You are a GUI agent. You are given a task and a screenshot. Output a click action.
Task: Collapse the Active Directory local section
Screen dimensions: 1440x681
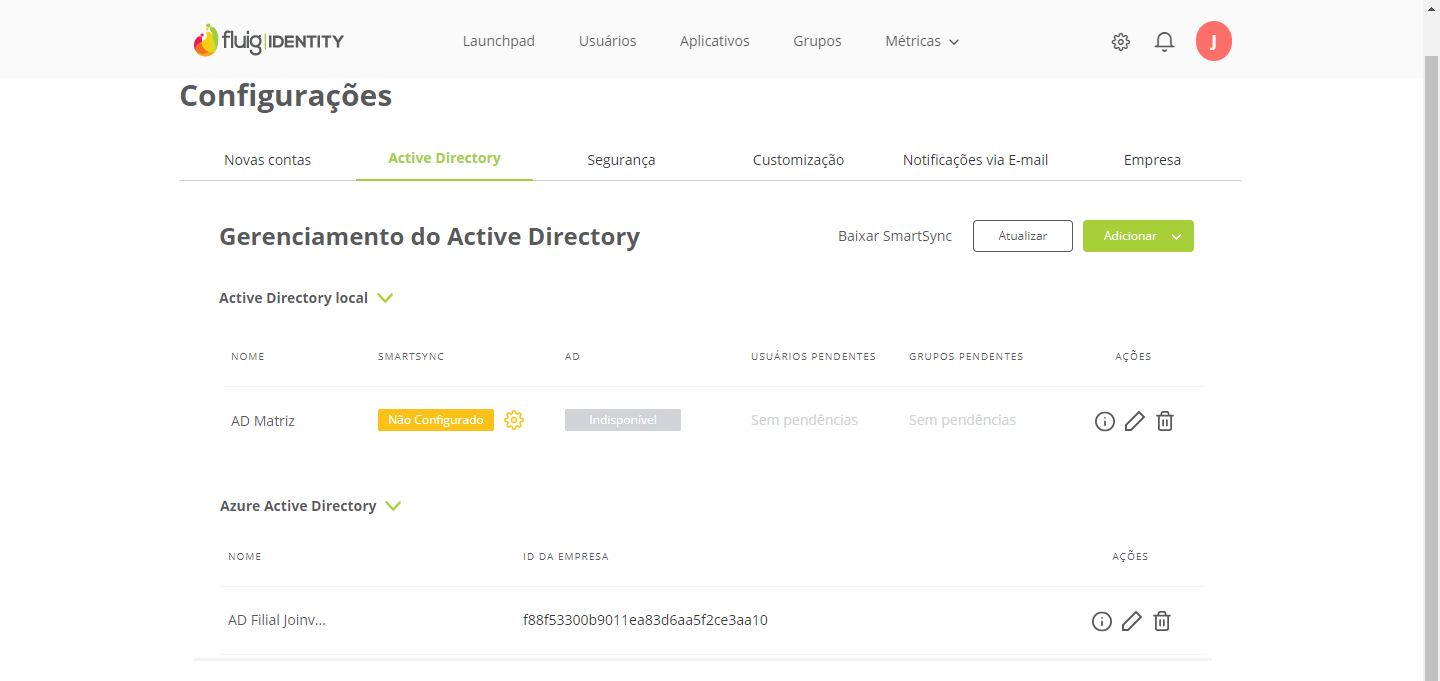(x=385, y=298)
